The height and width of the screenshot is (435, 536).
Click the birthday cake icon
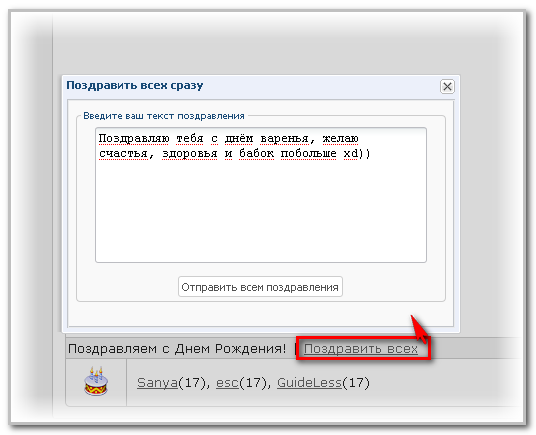tap(96, 381)
